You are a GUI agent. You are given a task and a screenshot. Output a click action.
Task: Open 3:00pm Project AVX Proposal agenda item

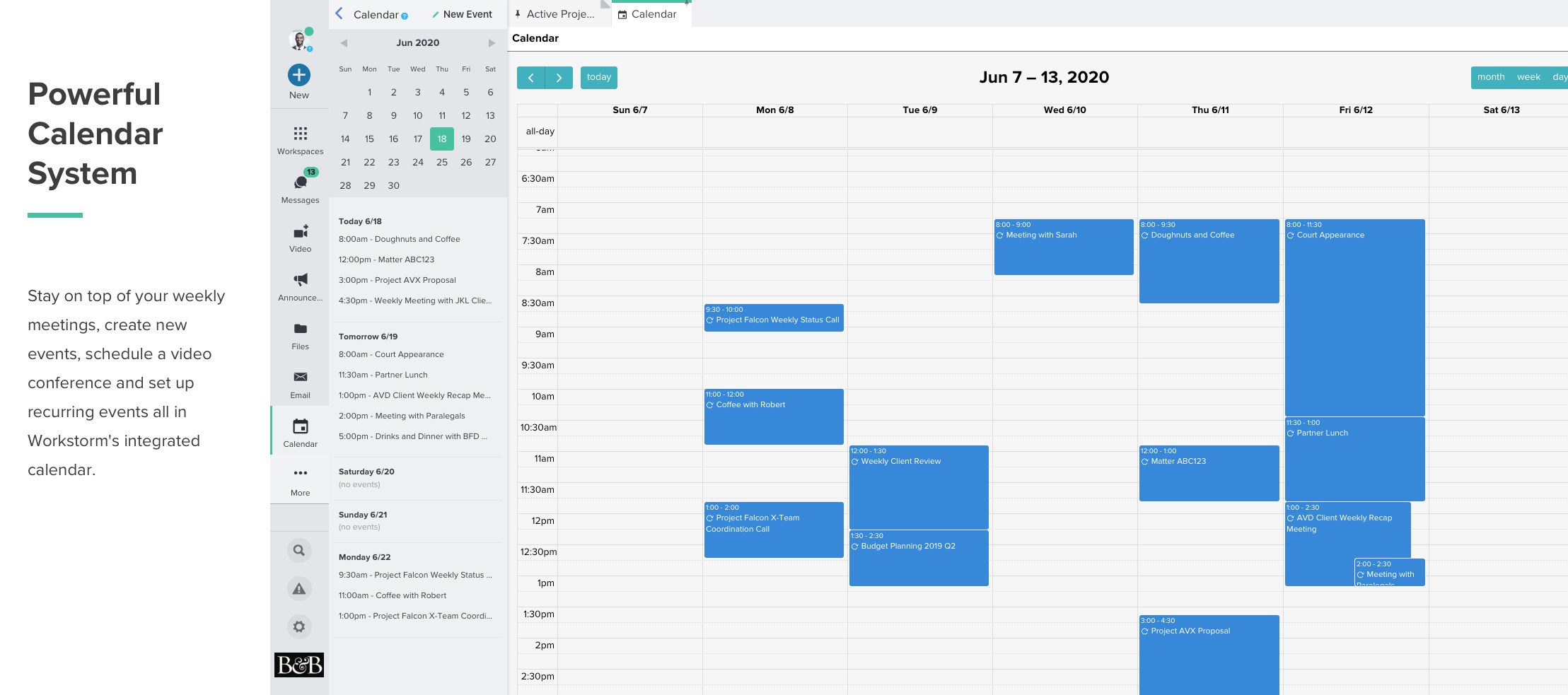(x=397, y=280)
